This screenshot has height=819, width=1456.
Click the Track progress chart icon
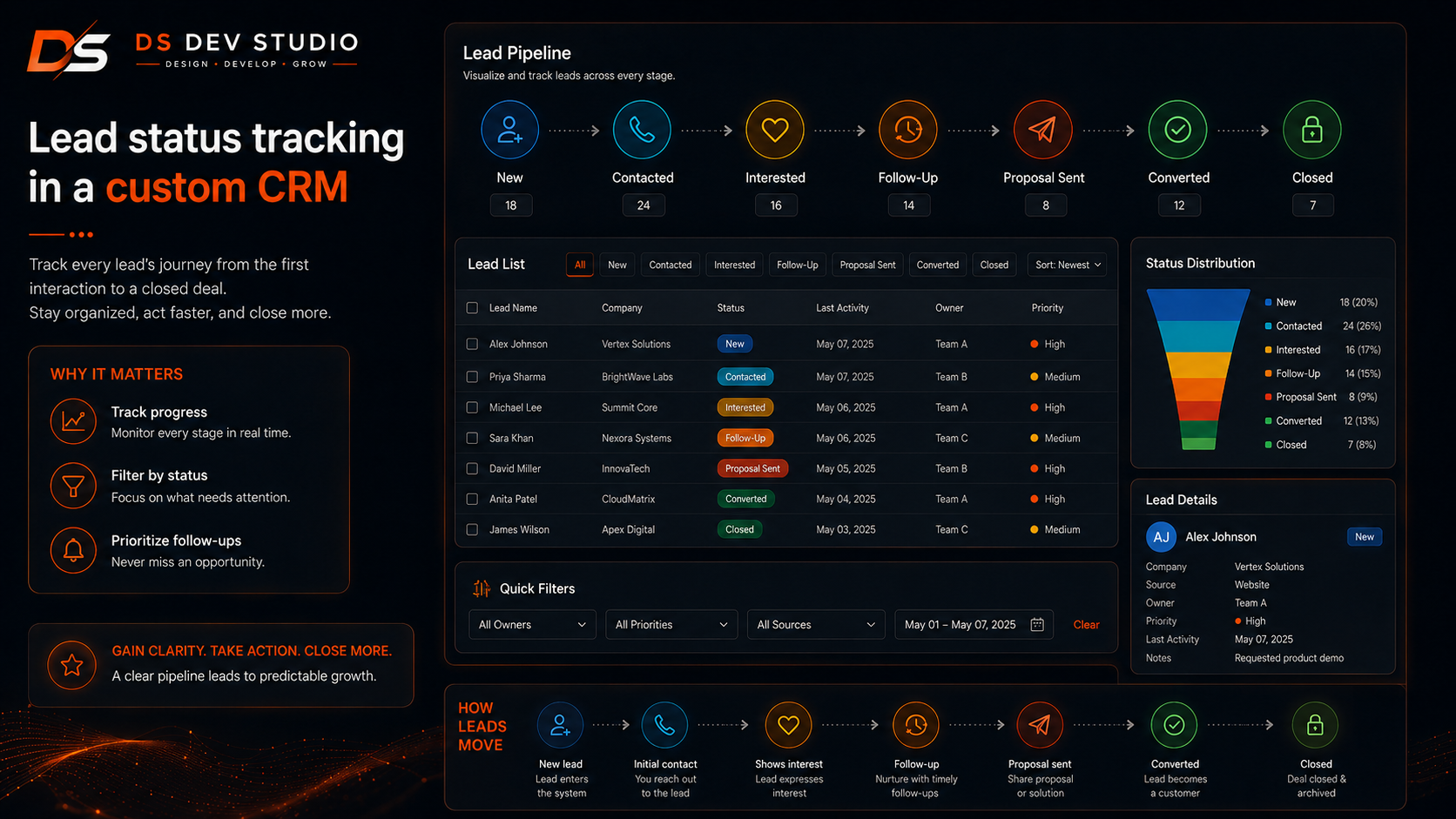(x=73, y=421)
